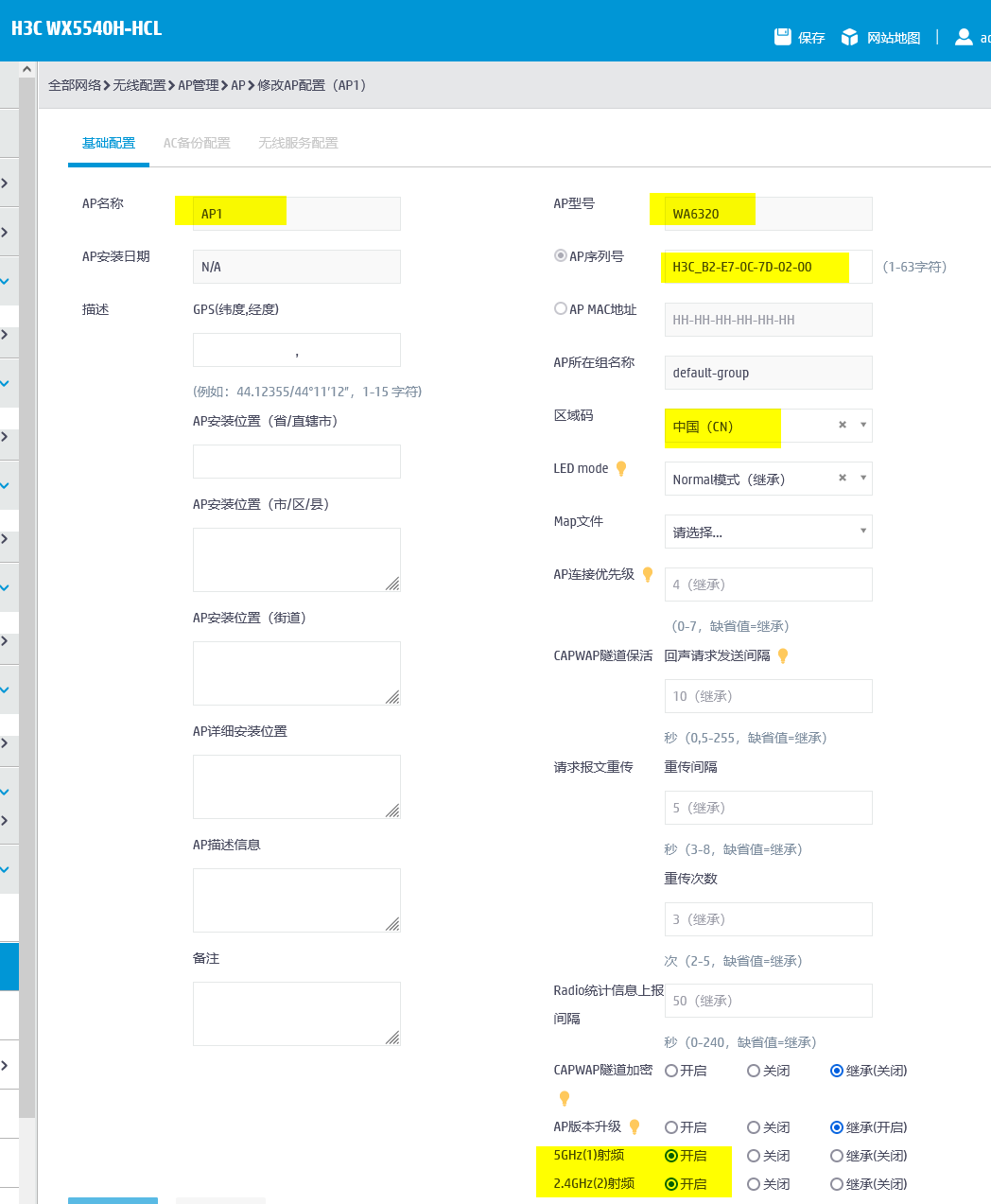Image resolution: width=991 pixels, height=1204 pixels.
Task: Enable the 2.4GHz(2)射频 开启 option
Action: click(671, 1184)
